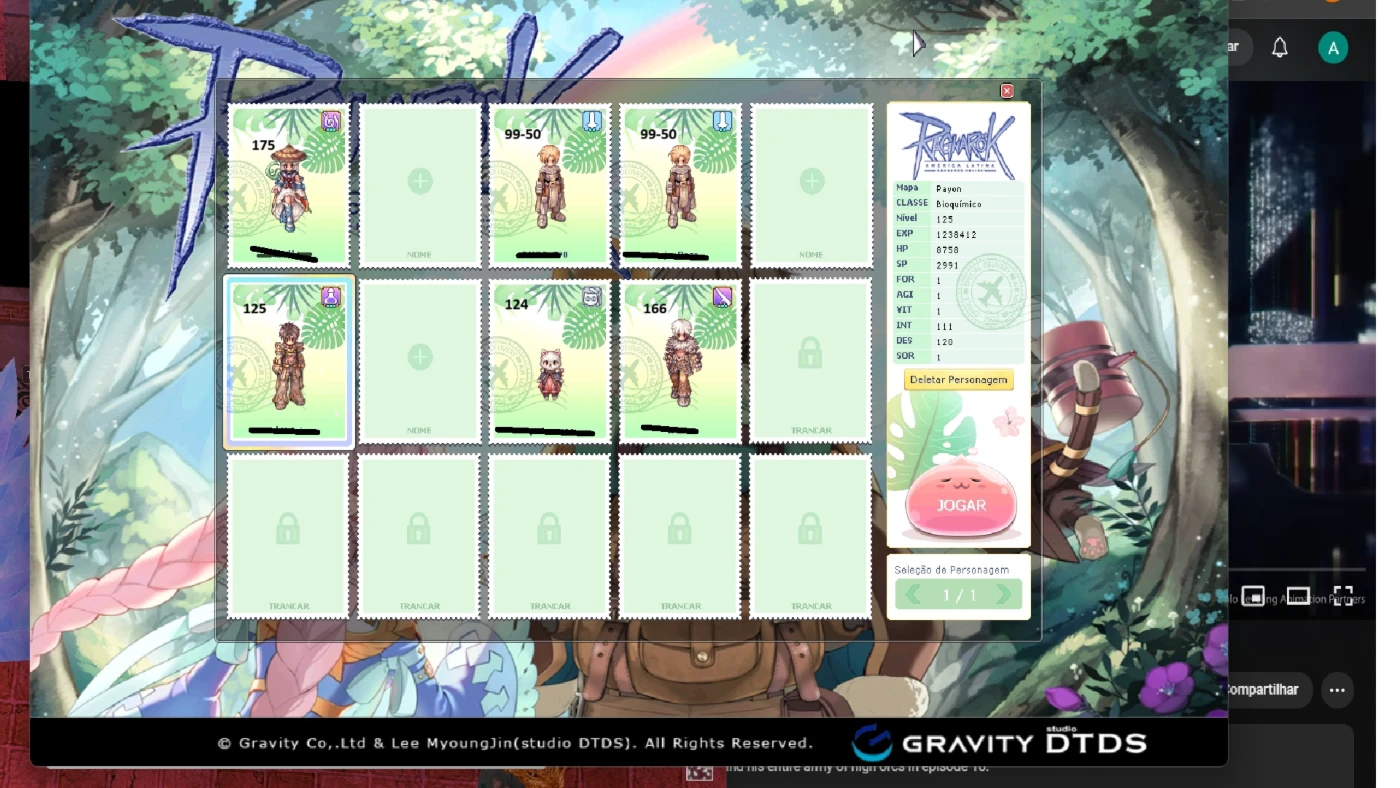
Task: Select the level 125 Bioquímico character card
Action: click(x=289, y=361)
